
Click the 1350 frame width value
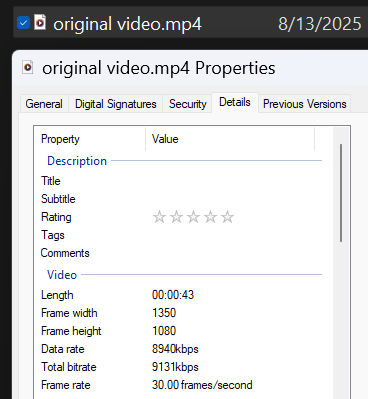click(164, 313)
